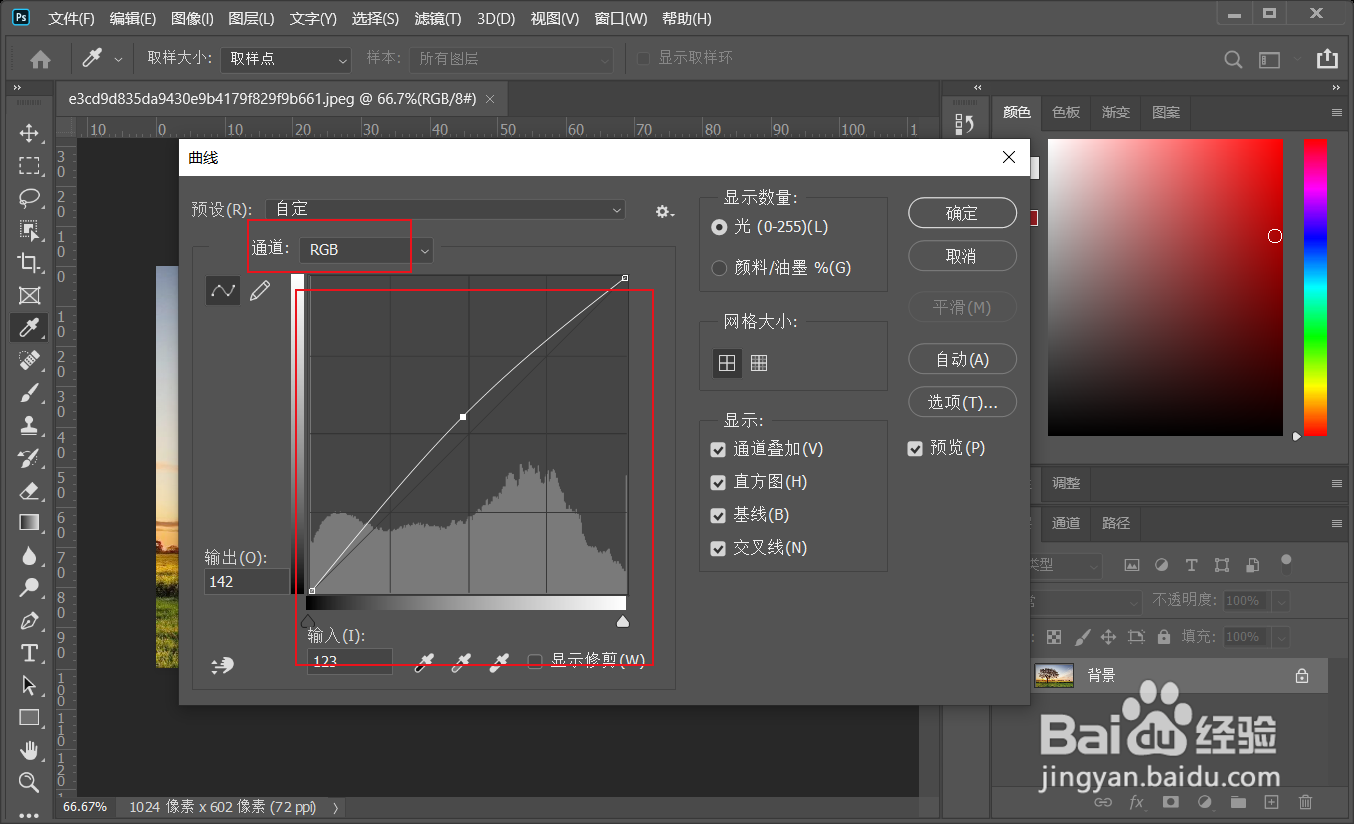
Task: Click the 确定 button
Action: point(961,213)
